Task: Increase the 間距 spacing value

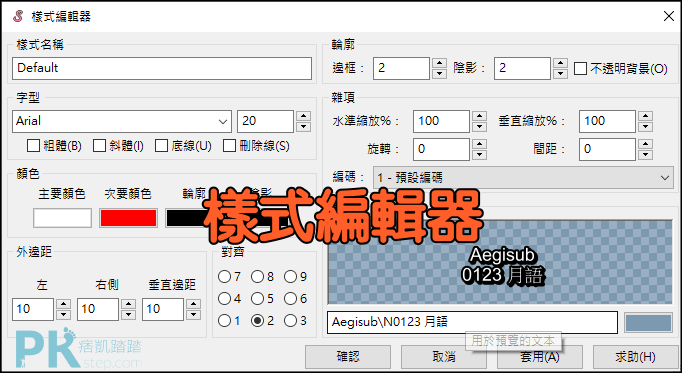Action: click(x=645, y=144)
